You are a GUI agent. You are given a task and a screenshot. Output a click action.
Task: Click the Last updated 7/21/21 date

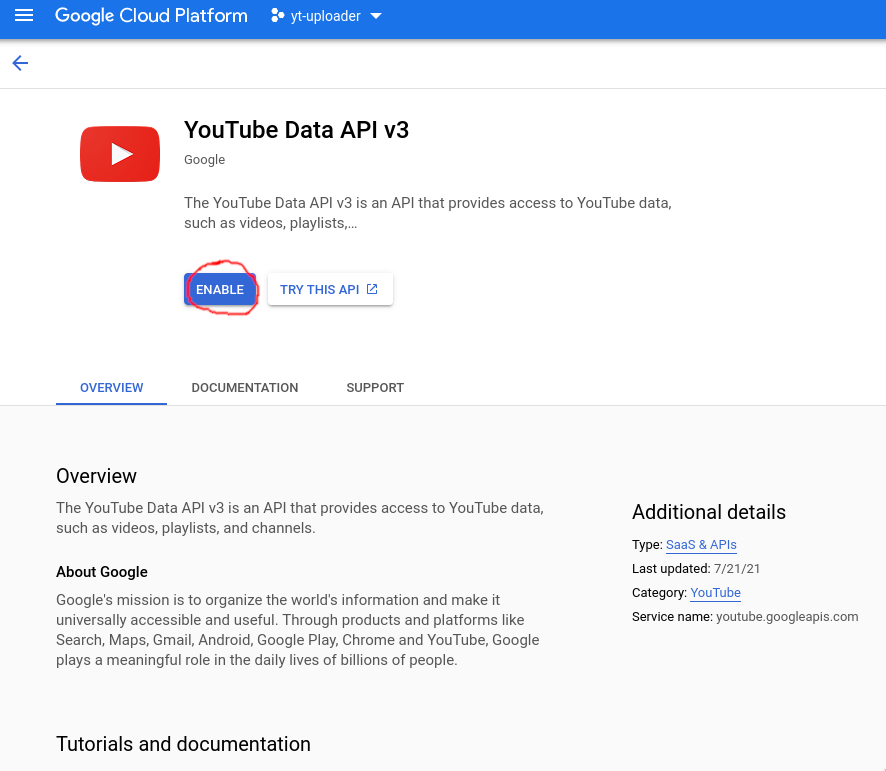click(737, 569)
